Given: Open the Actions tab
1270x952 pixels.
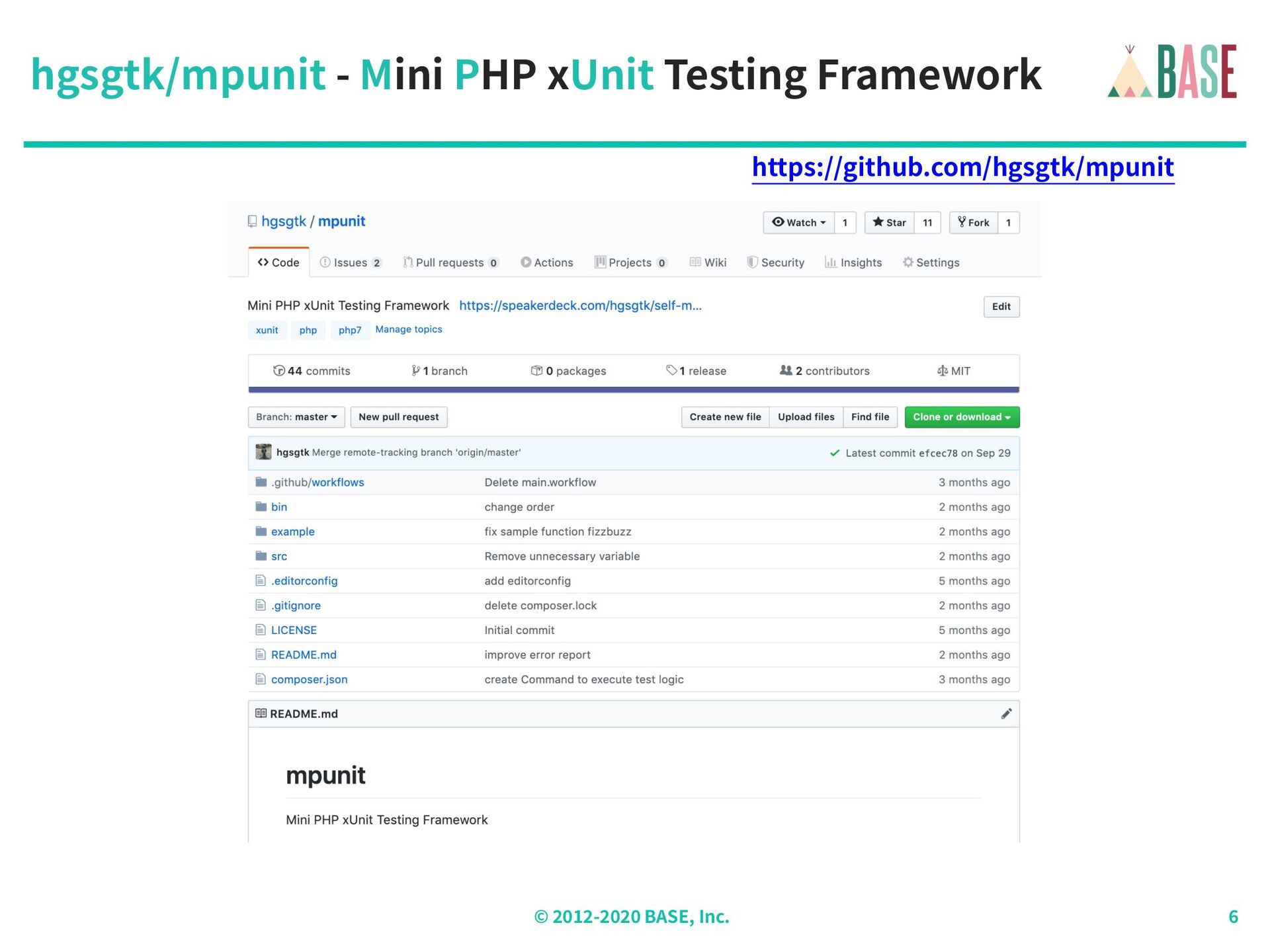Looking at the screenshot, I should coord(546,262).
